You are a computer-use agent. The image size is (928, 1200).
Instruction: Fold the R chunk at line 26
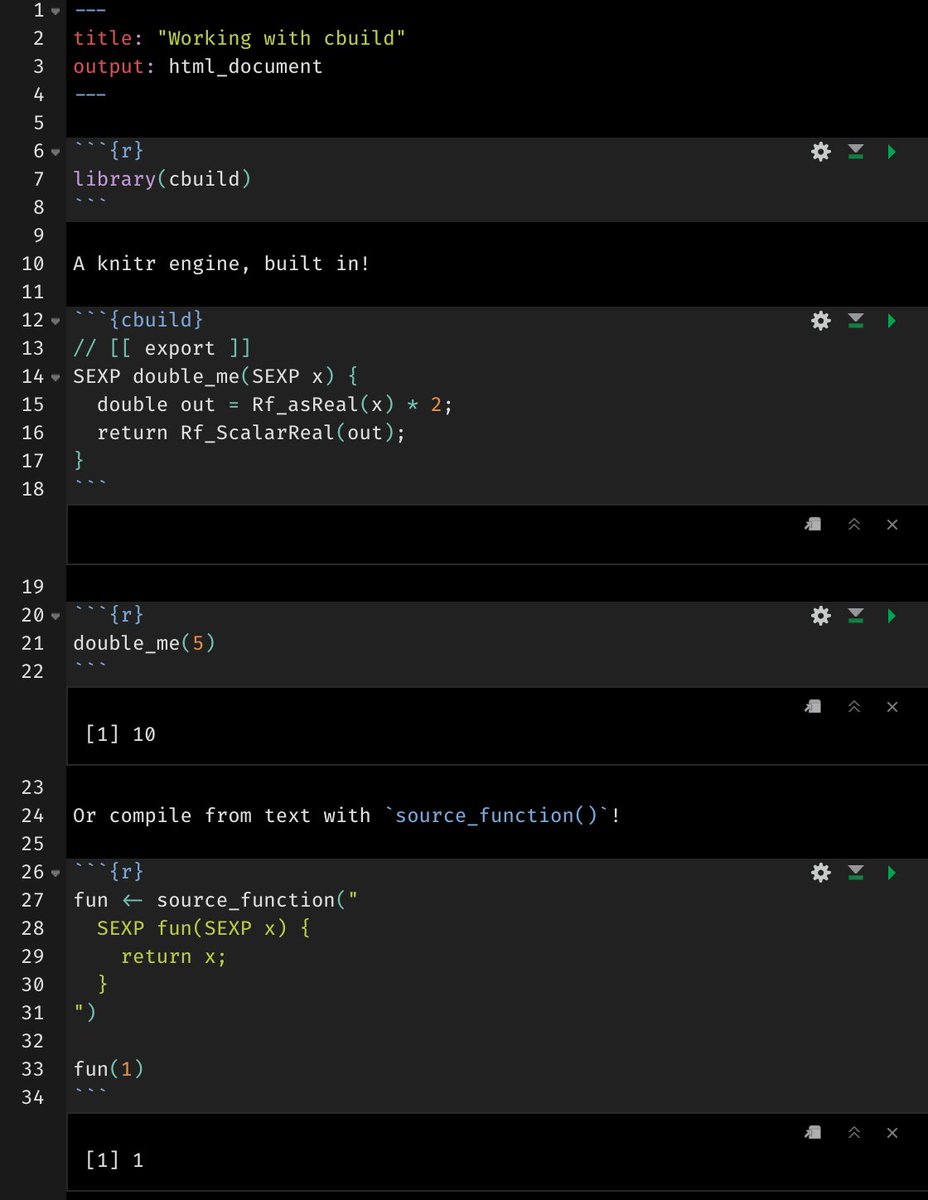(55, 873)
